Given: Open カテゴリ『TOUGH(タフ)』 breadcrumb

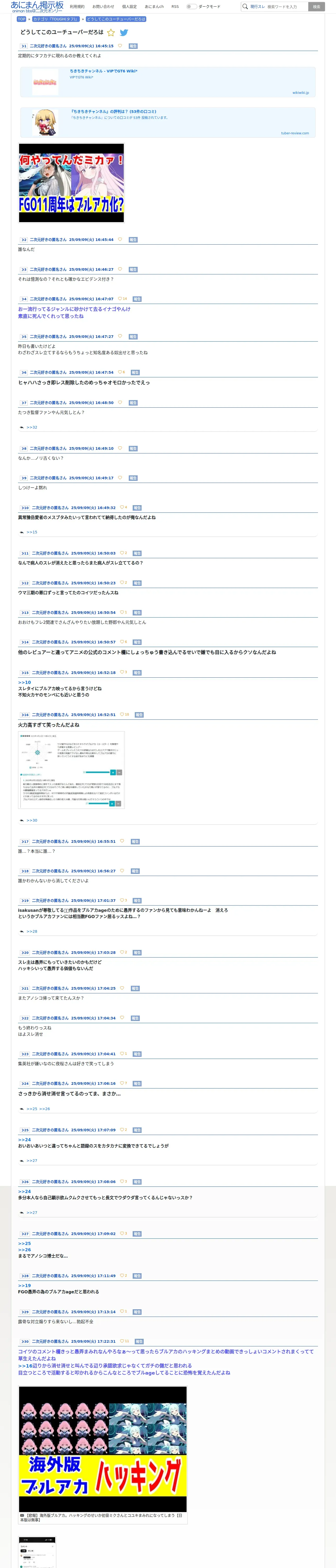Looking at the screenshot, I should point(55,19).
